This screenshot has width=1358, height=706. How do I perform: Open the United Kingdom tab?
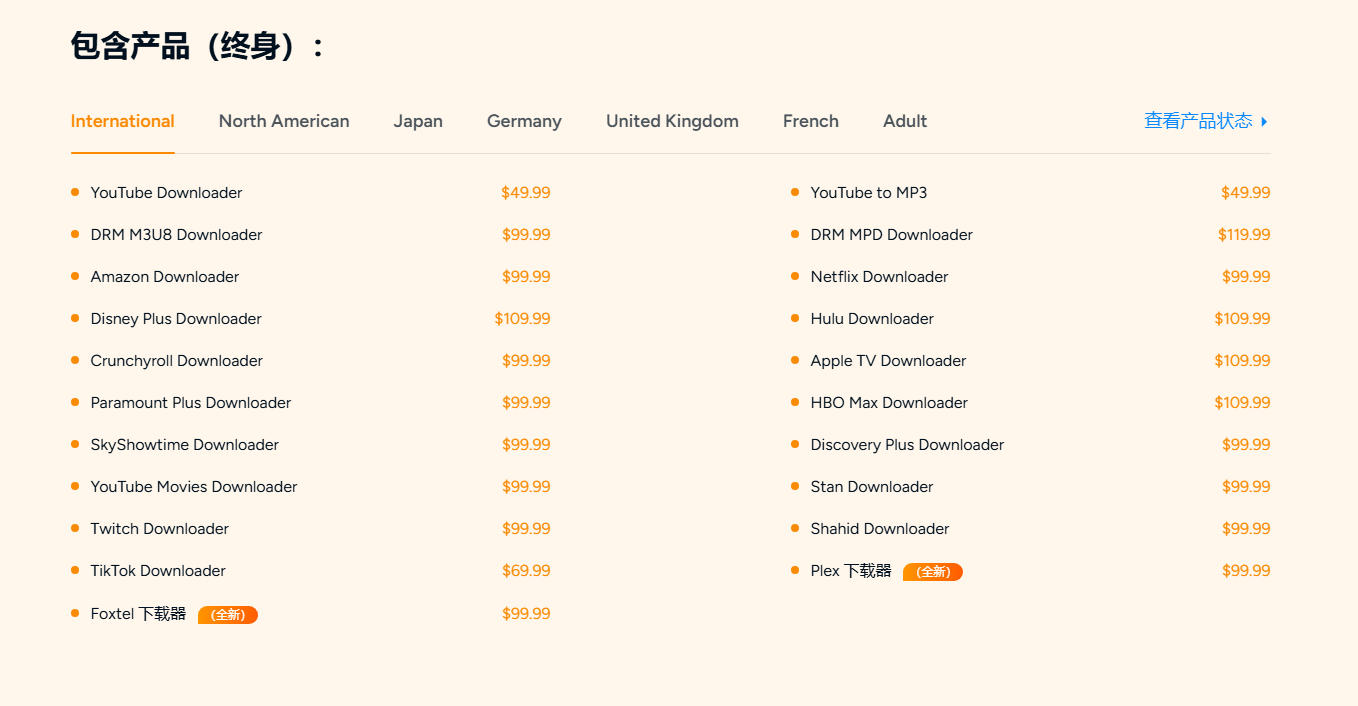672,121
